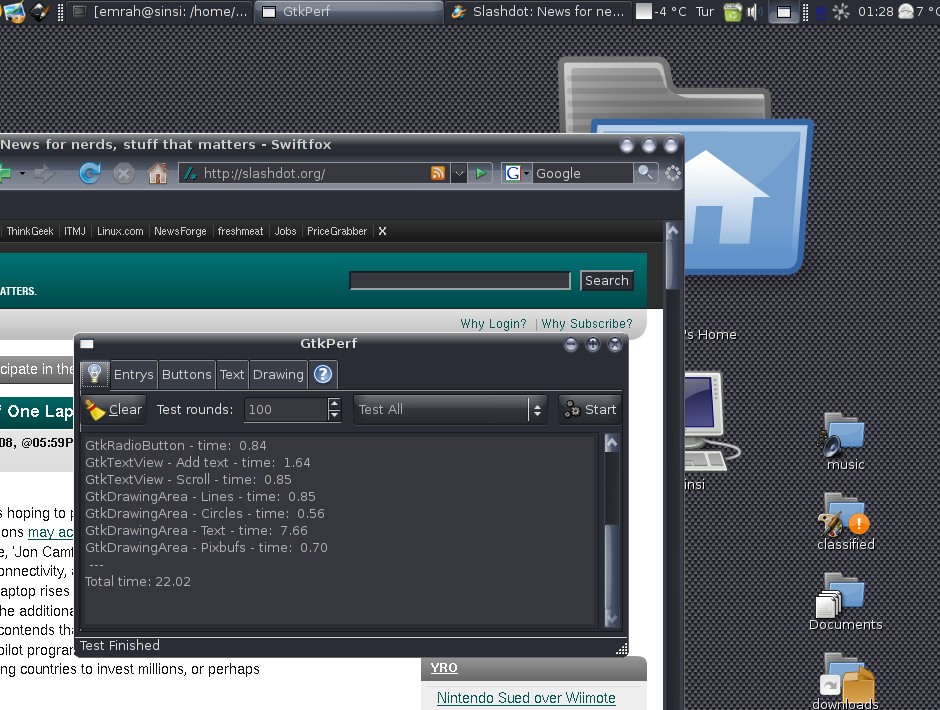Start the GtkPerf test run

click(x=590, y=410)
